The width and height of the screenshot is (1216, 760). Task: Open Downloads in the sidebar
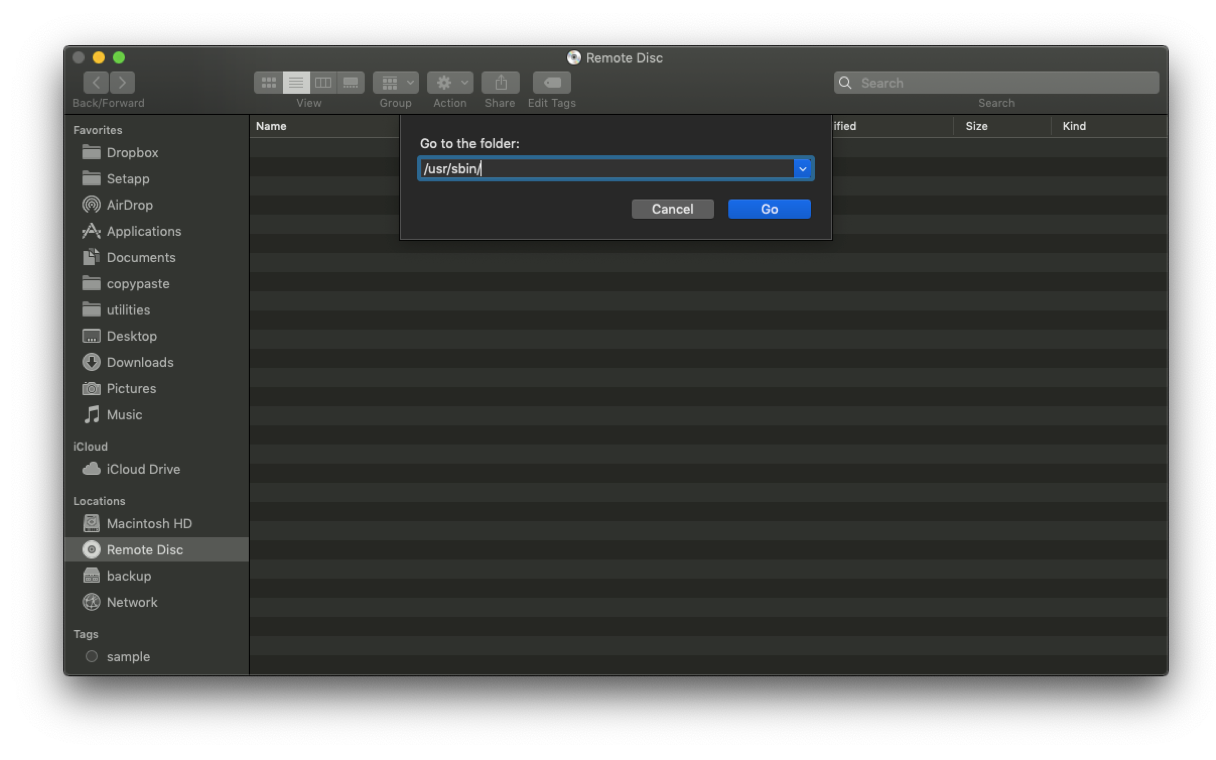(x=156, y=362)
